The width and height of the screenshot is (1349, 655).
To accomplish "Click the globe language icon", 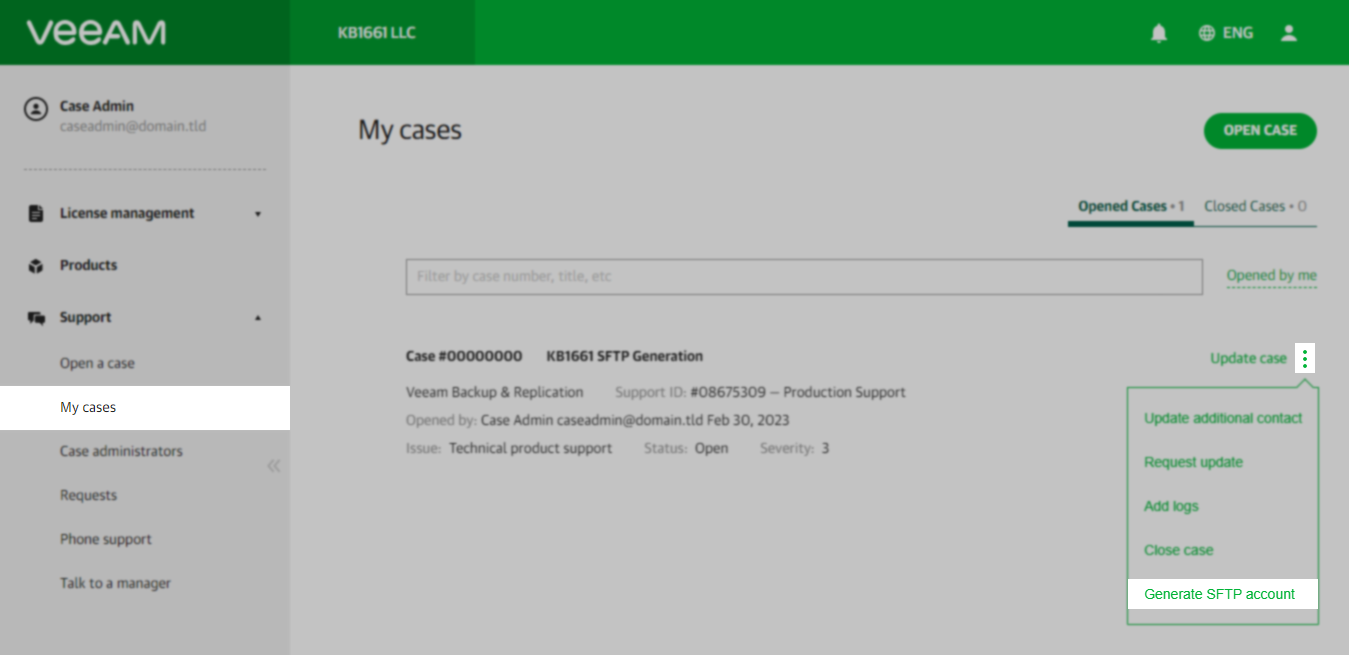I will (1207, 33).
